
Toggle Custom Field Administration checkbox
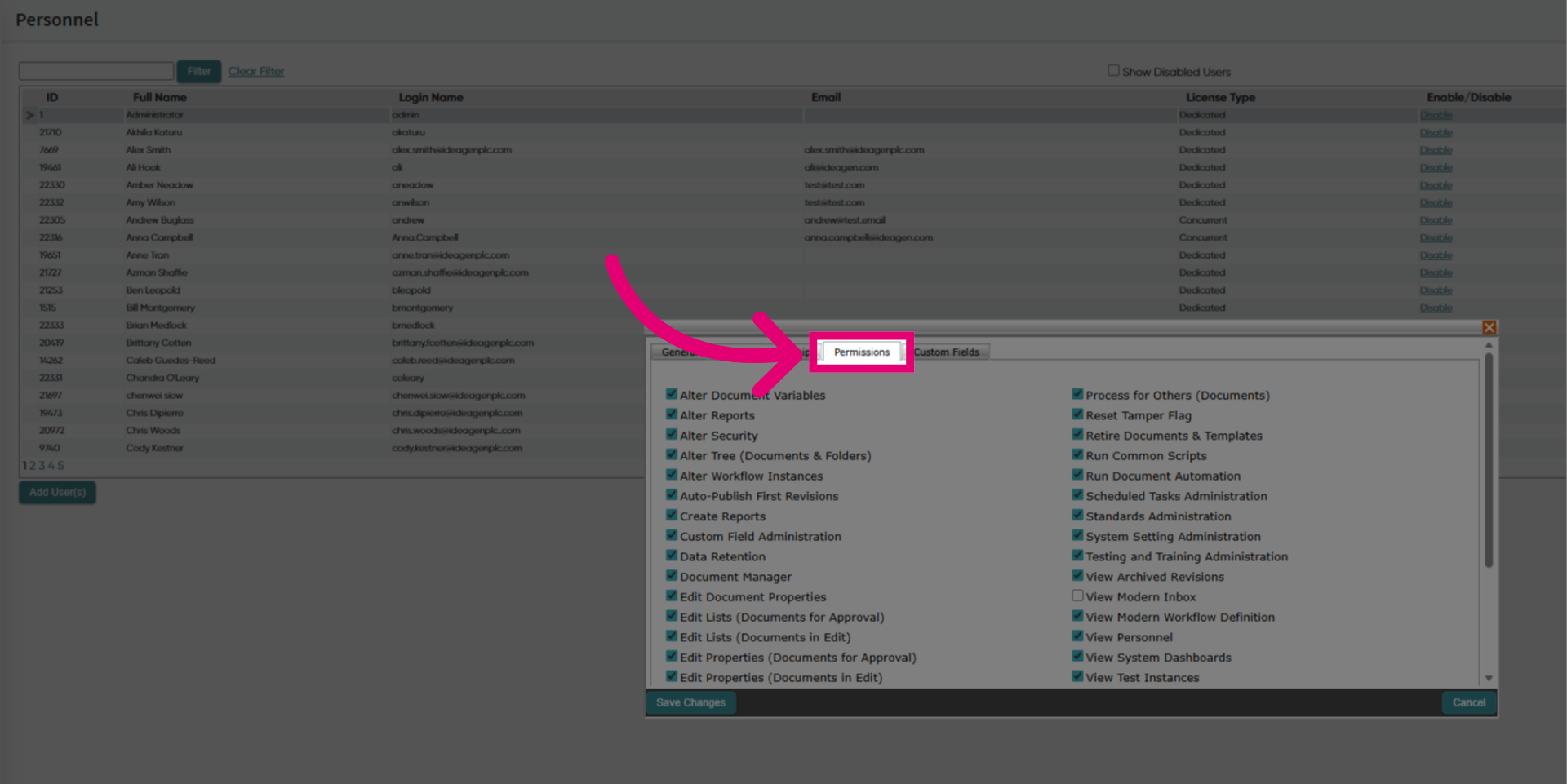671,535
